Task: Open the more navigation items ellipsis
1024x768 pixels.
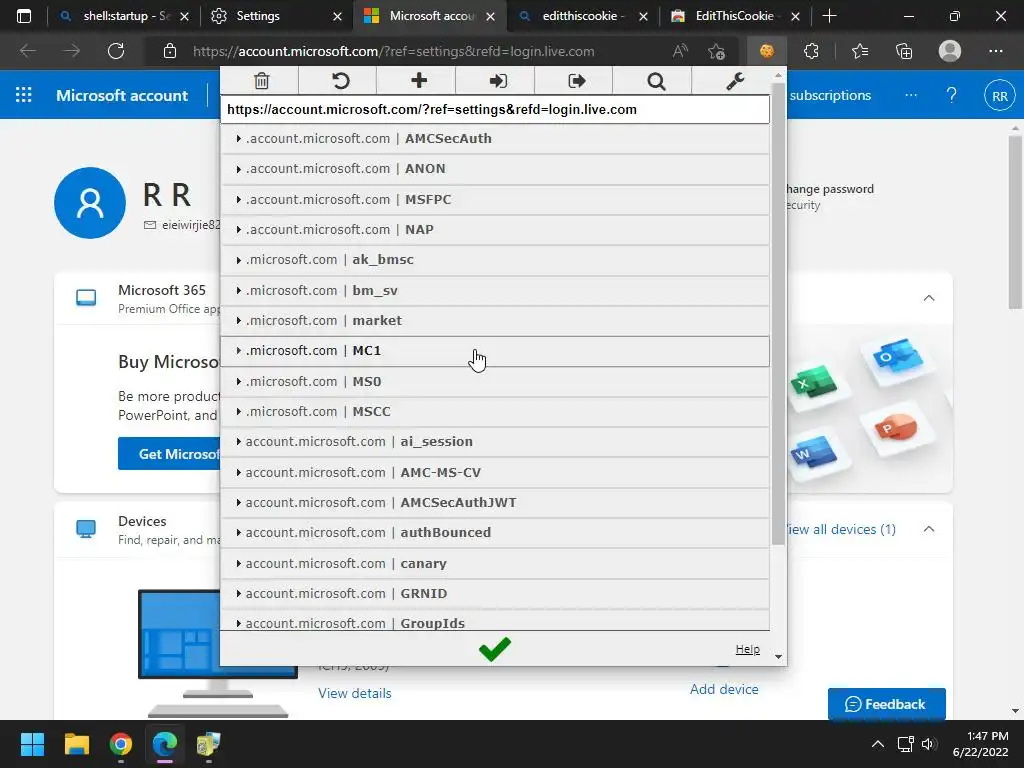Action: point(910,95)
